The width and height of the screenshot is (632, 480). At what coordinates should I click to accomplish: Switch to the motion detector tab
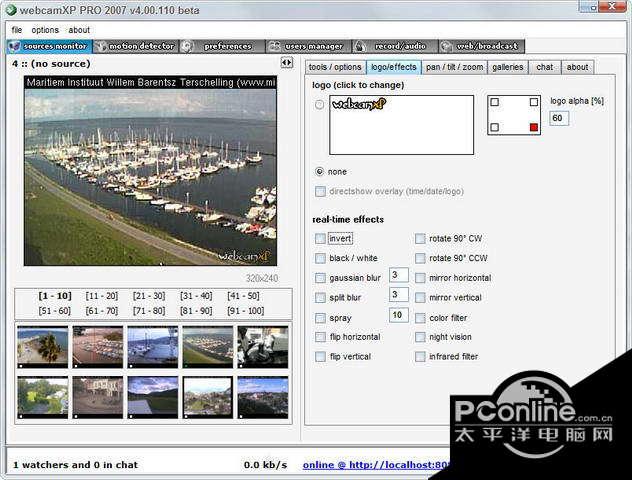[136, 46]
